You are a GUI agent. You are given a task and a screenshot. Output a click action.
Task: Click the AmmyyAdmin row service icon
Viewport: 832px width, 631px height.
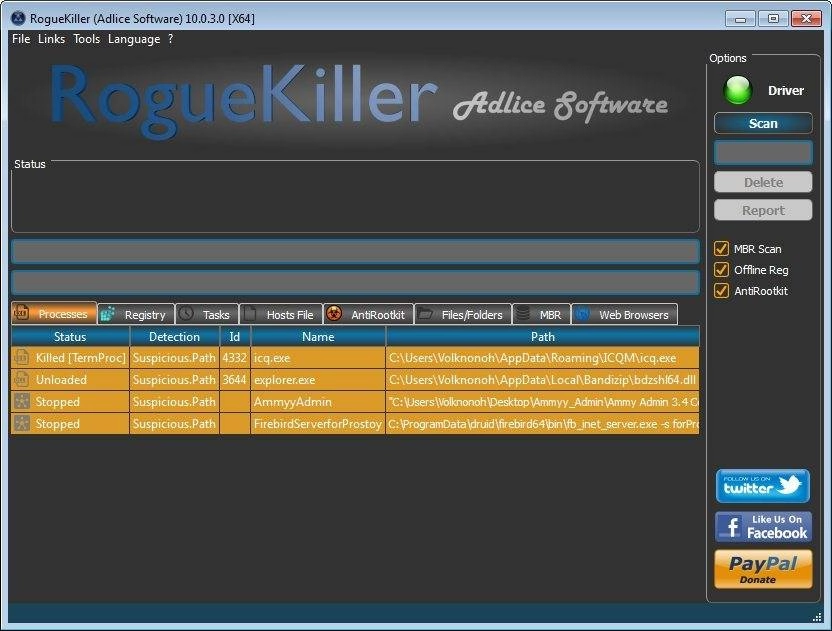pyautogui.click(x=21, y=402)
